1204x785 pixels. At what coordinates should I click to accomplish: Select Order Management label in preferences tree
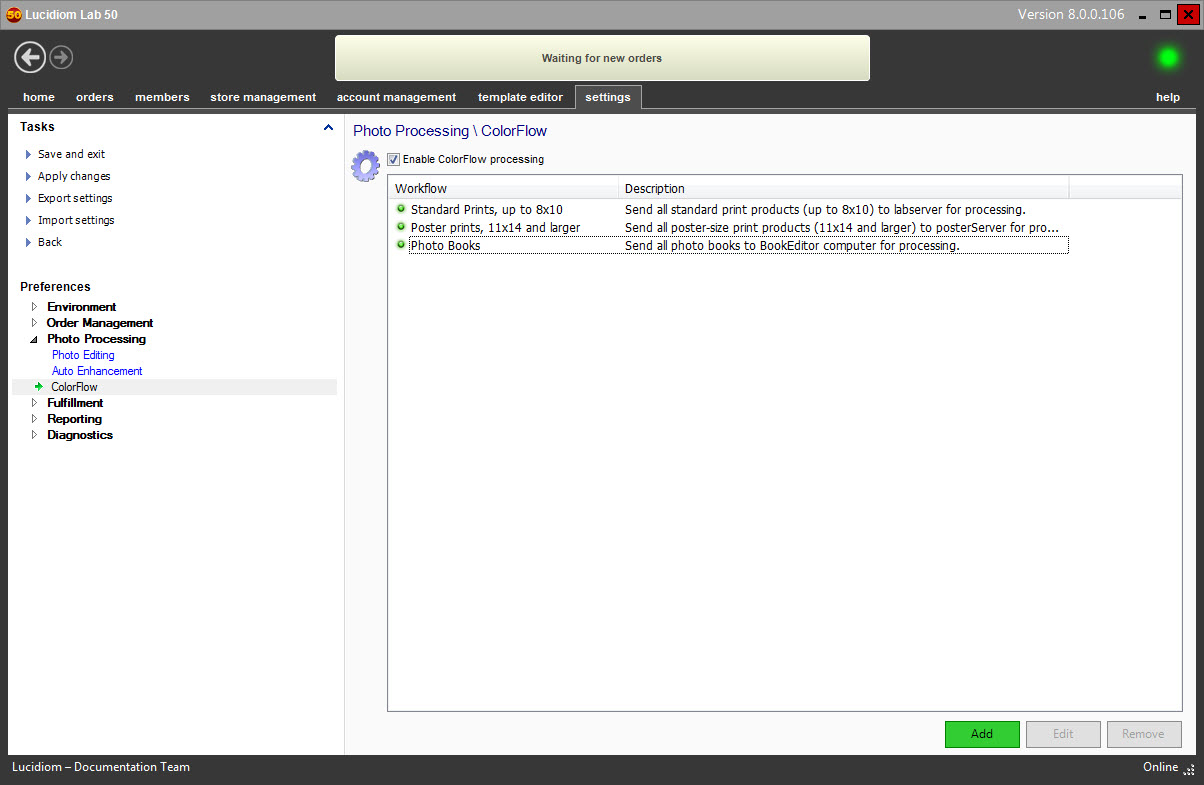100,323
